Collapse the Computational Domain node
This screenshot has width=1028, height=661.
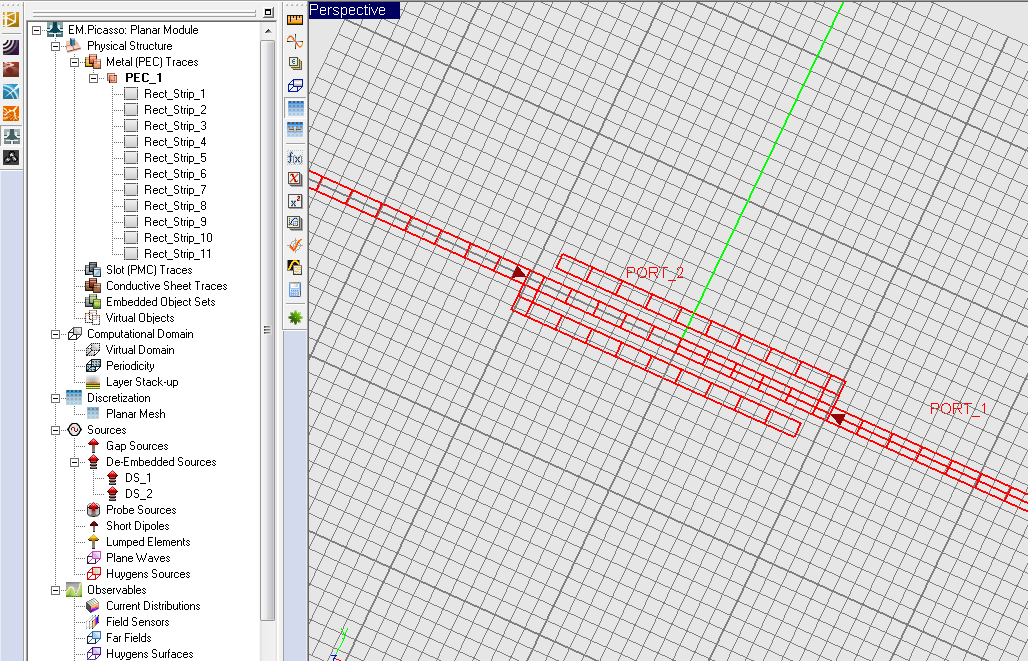[56, 334]
